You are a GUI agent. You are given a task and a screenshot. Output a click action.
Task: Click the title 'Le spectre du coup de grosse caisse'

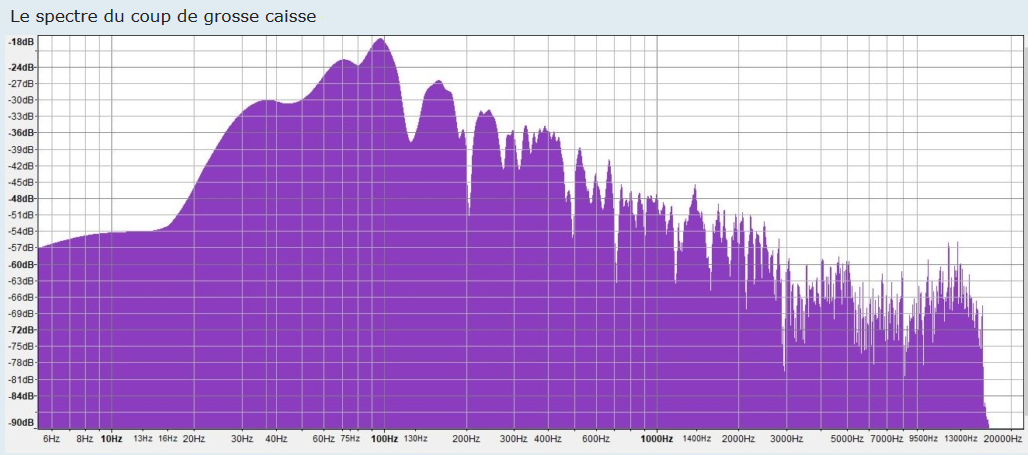(163, 16)
